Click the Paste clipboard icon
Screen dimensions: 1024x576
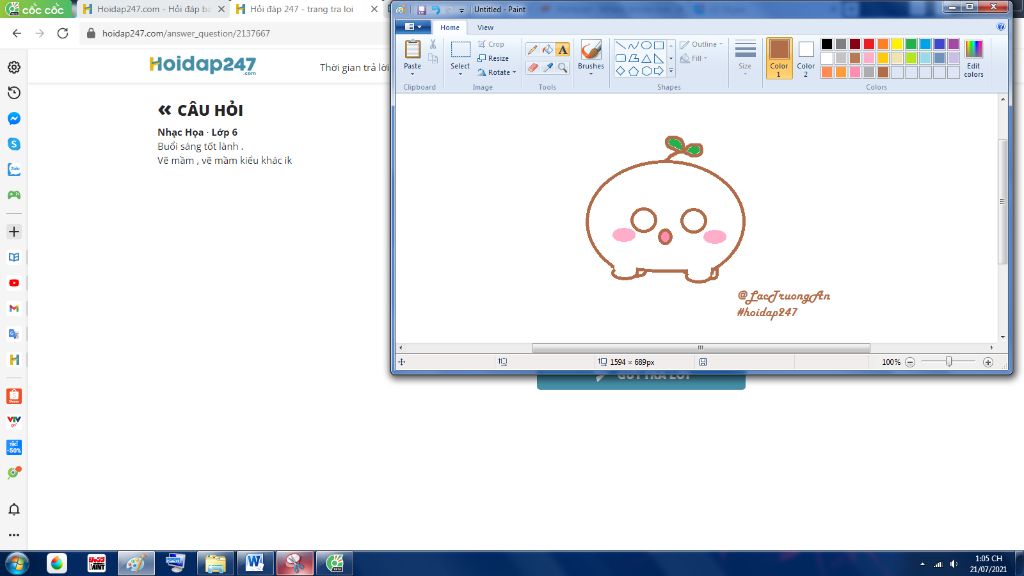tap(412, 50)
